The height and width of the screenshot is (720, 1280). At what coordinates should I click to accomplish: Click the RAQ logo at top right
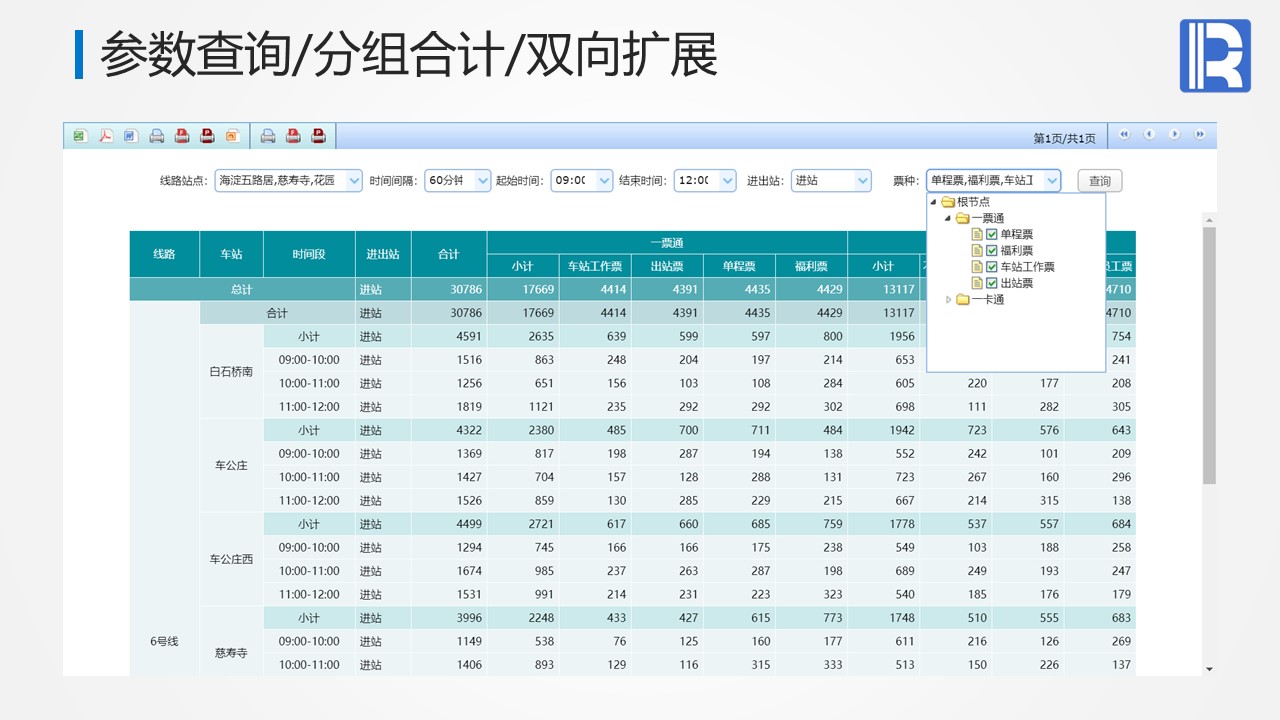(1215, 56)
